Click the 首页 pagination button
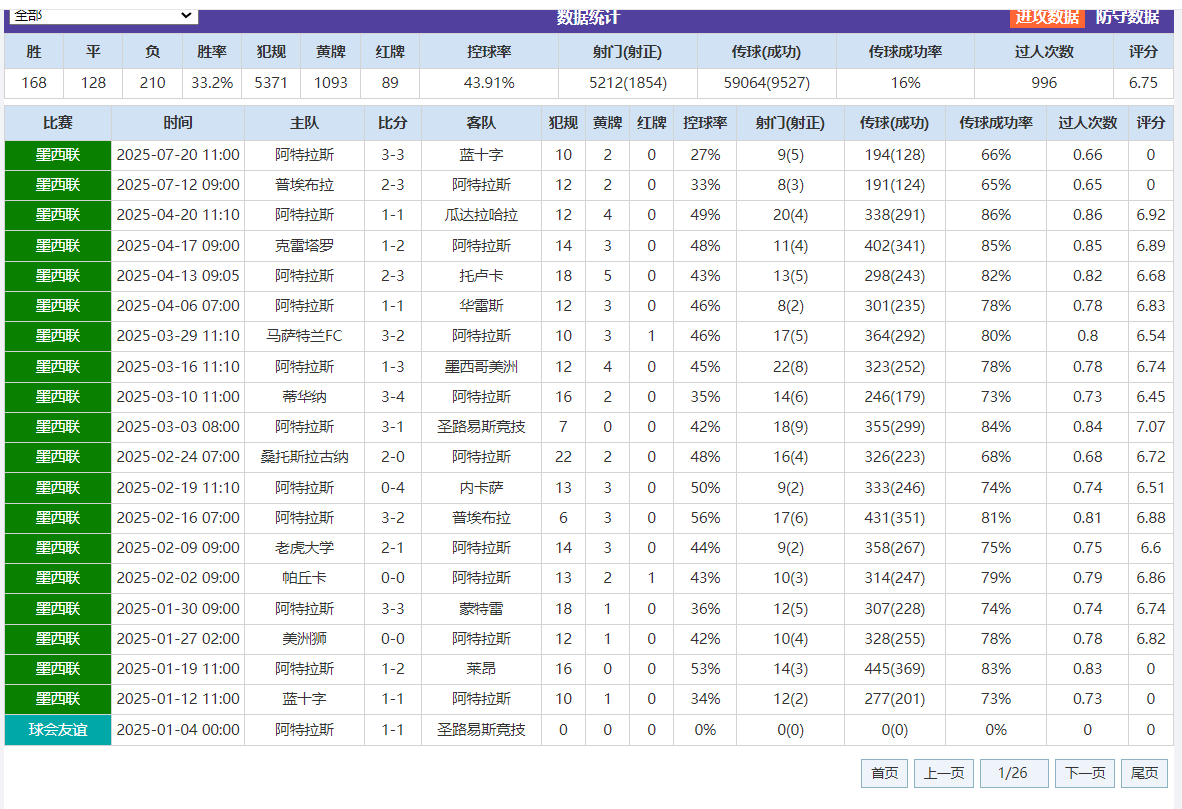The image size is (1182, 809). [x=884, y=772]
